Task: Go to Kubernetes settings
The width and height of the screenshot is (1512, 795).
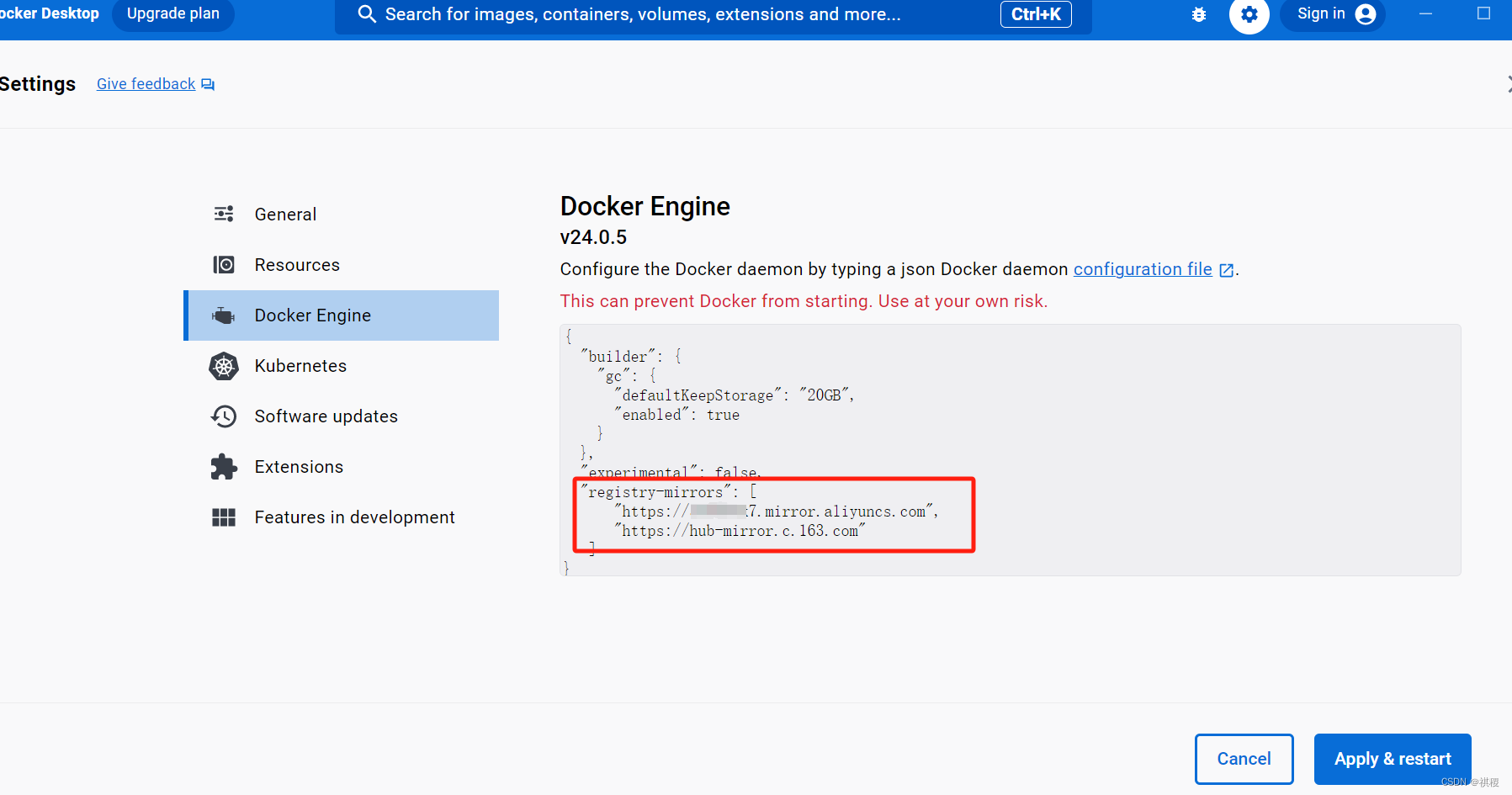Action: pyautogui.click(x=342, y=366)
